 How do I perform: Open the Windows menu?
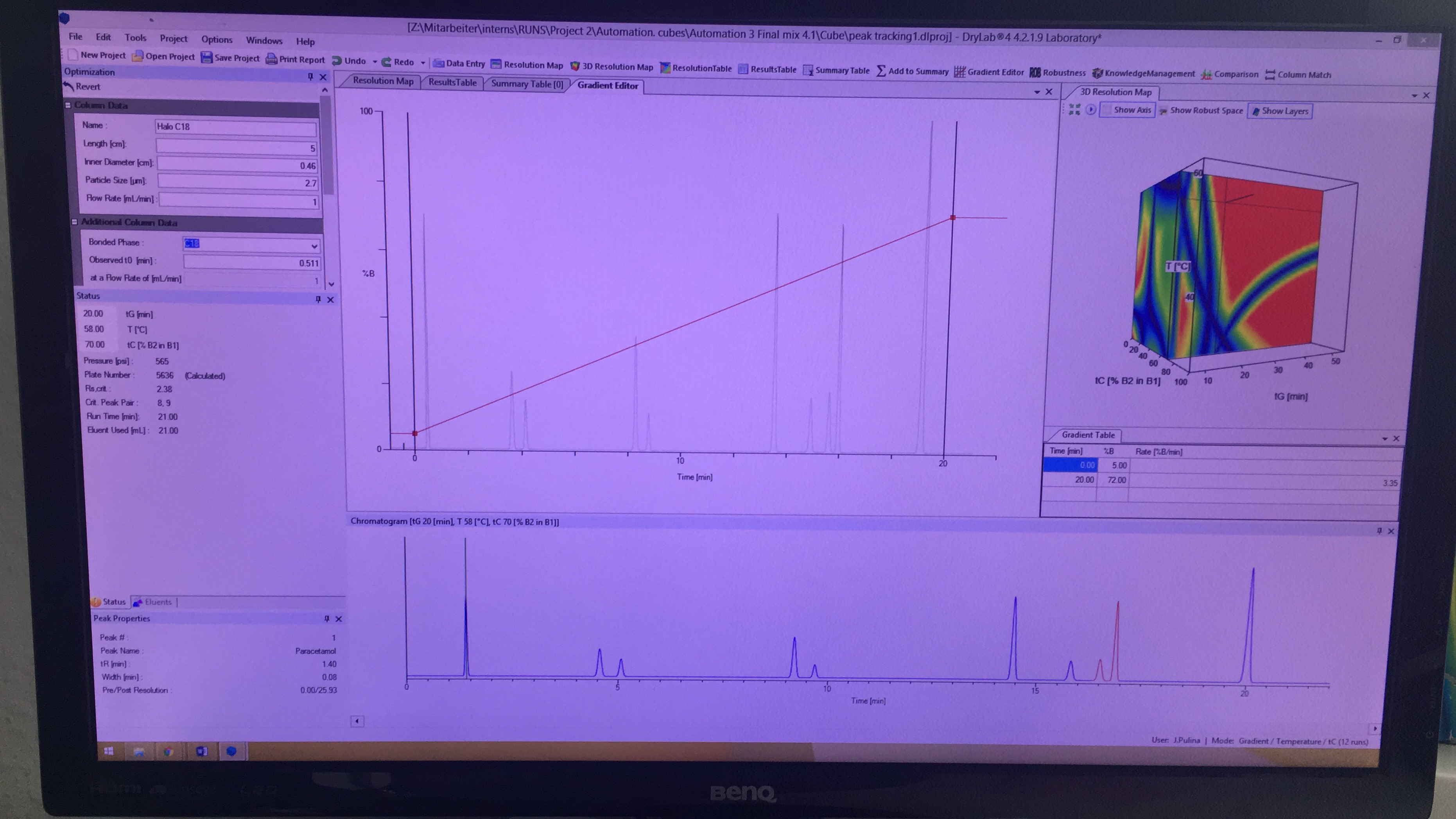264,41
